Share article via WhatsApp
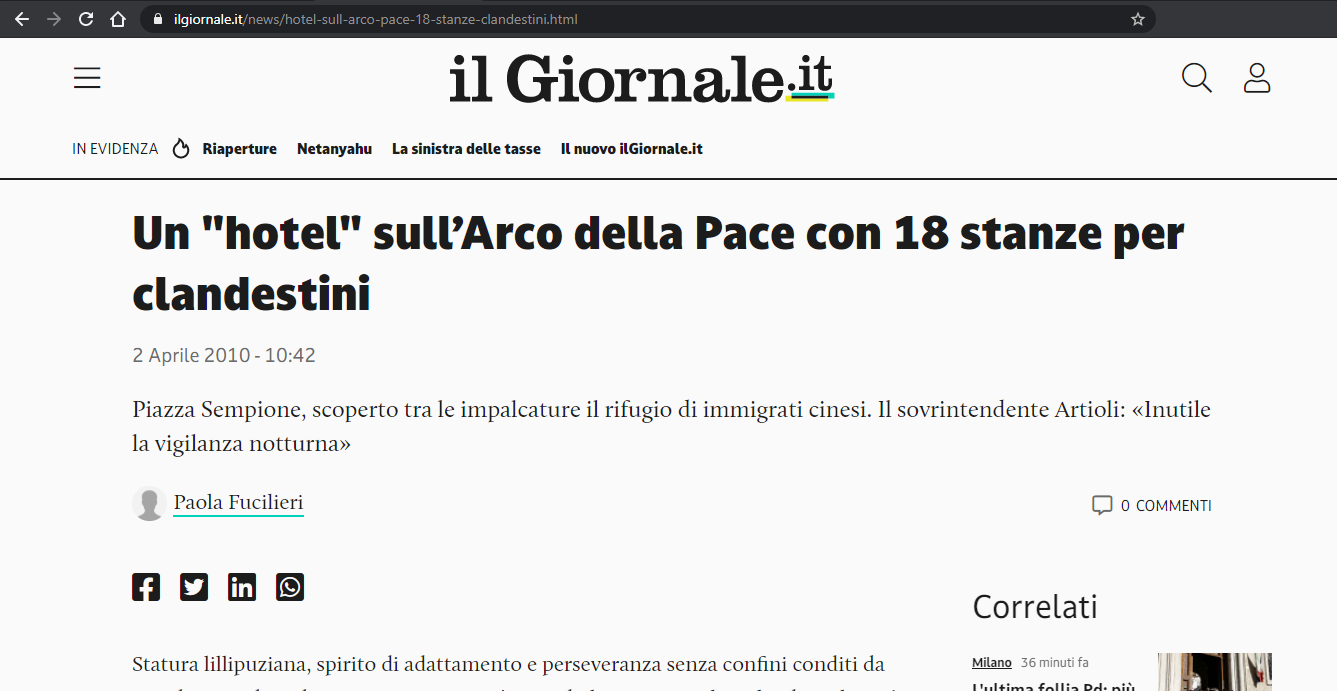 (290, 587)
